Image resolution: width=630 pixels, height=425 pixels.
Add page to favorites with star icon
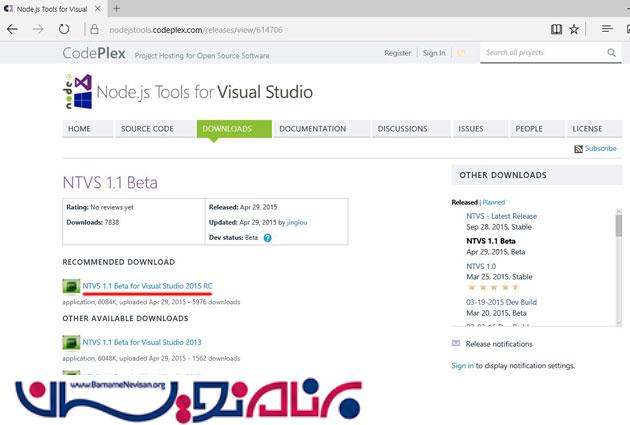(574, 29)
